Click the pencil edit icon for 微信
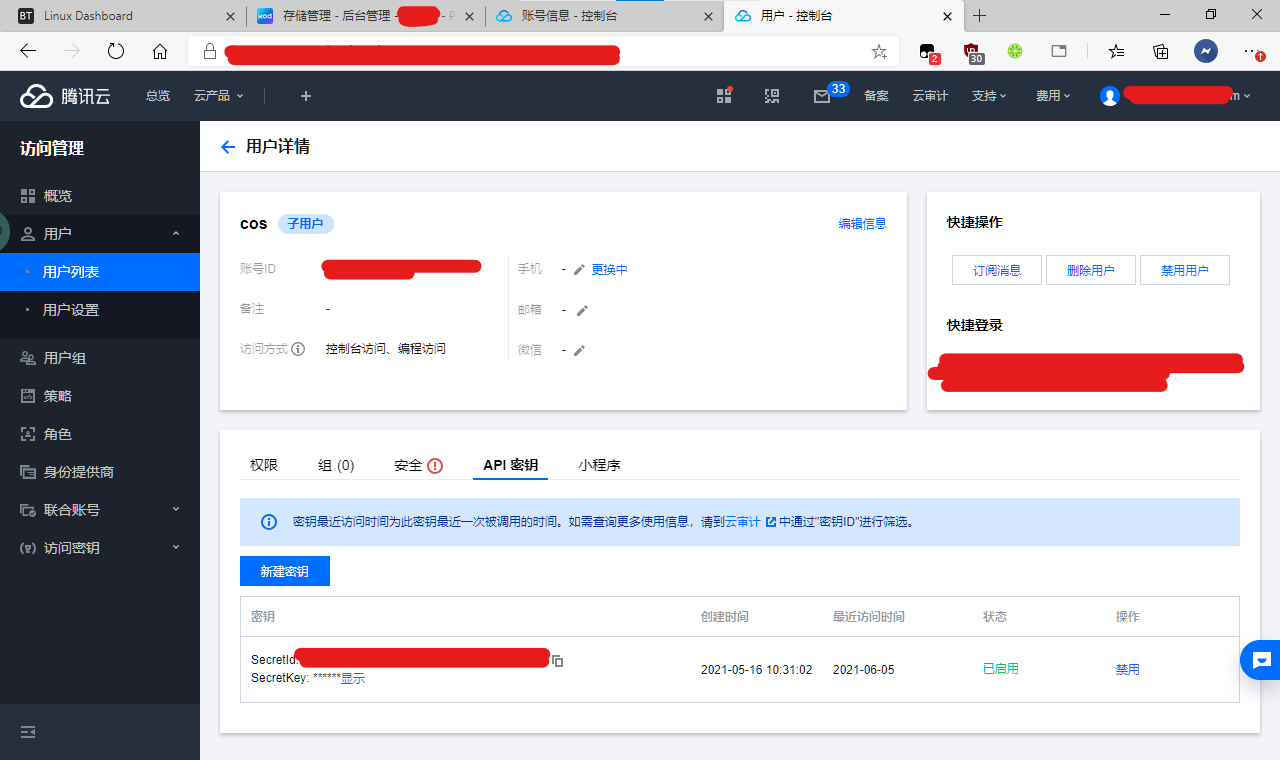 coord(579,350)
